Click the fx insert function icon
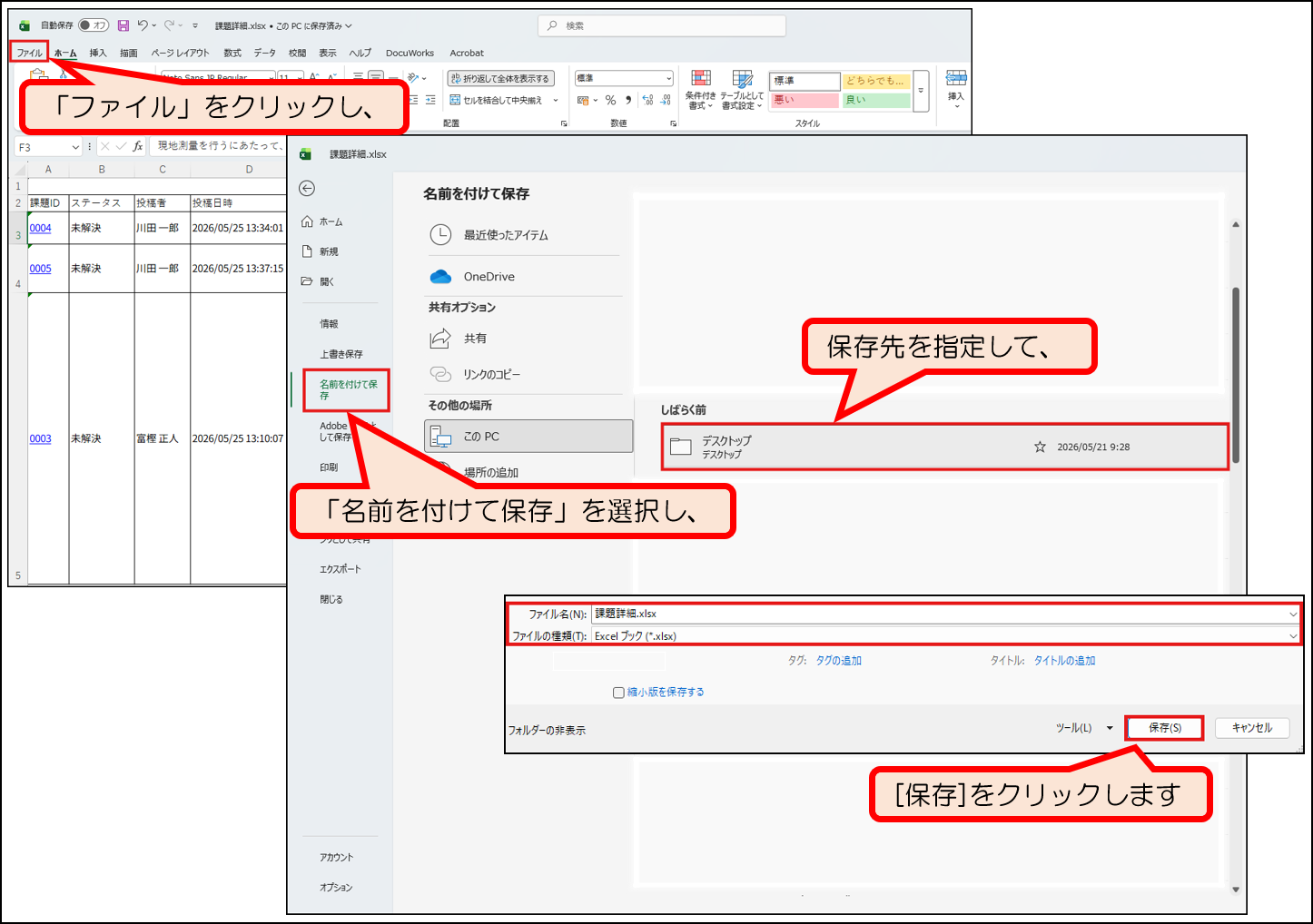 (x=138, y=146)
